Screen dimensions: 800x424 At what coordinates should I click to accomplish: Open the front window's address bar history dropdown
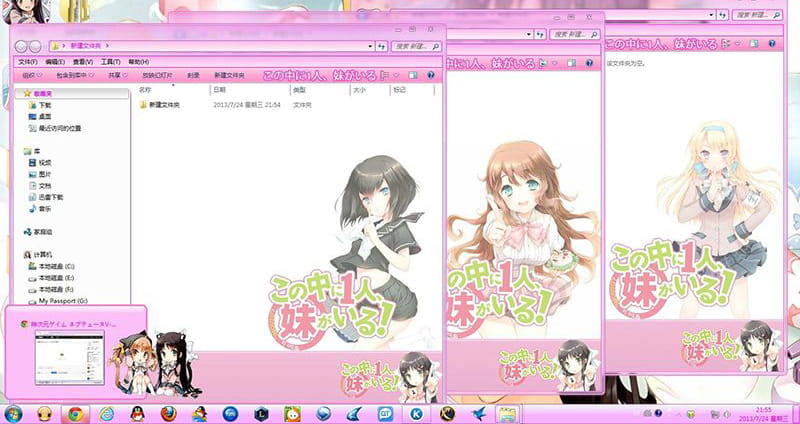[370, 46]
